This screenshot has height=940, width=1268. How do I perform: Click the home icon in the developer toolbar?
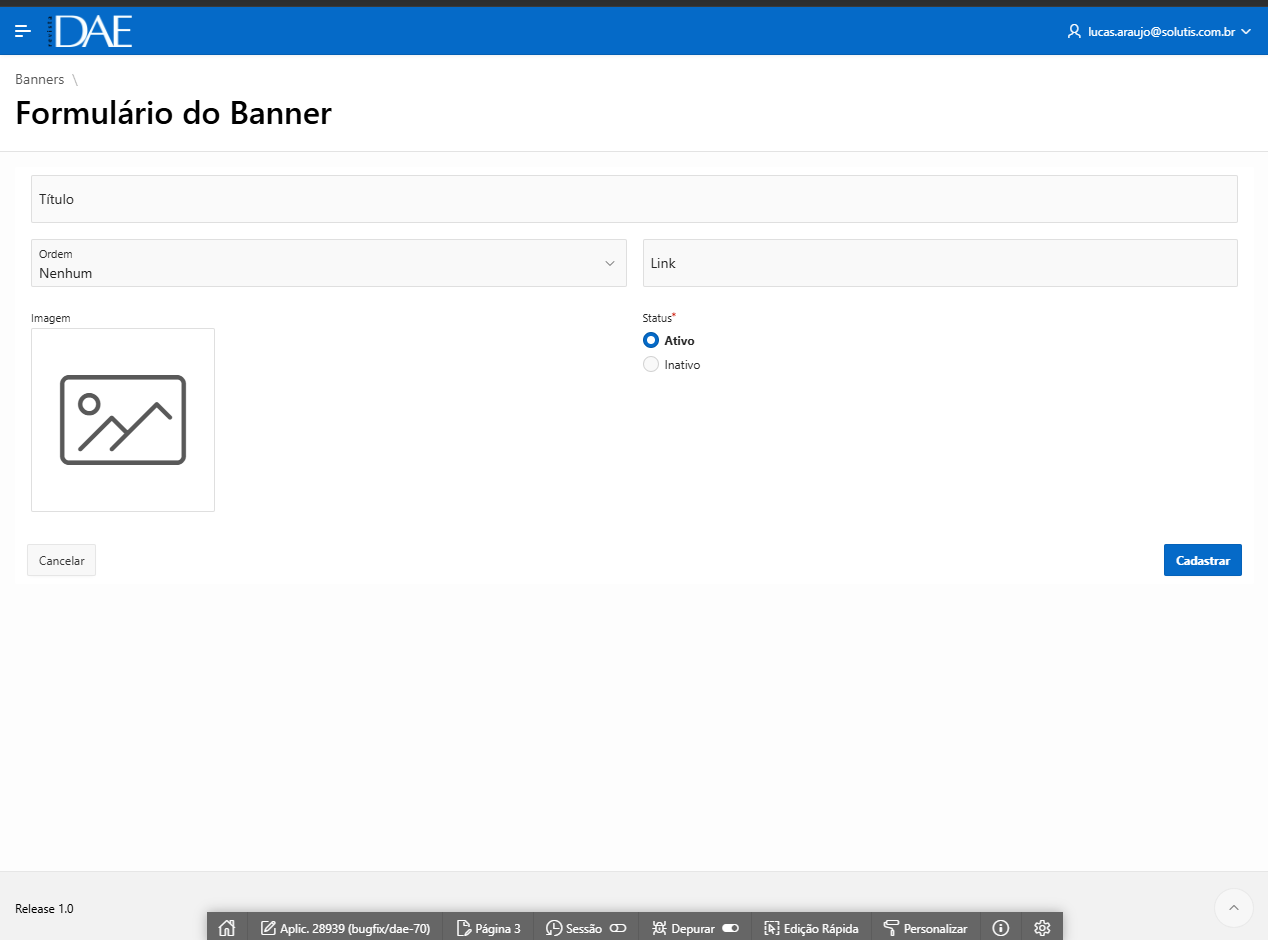coord(227,927)
